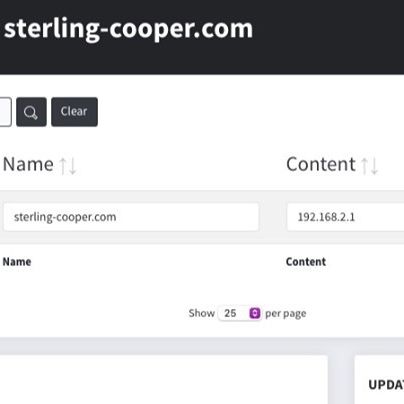
Task: Click the Clear button
Action: tap(74, 112)
